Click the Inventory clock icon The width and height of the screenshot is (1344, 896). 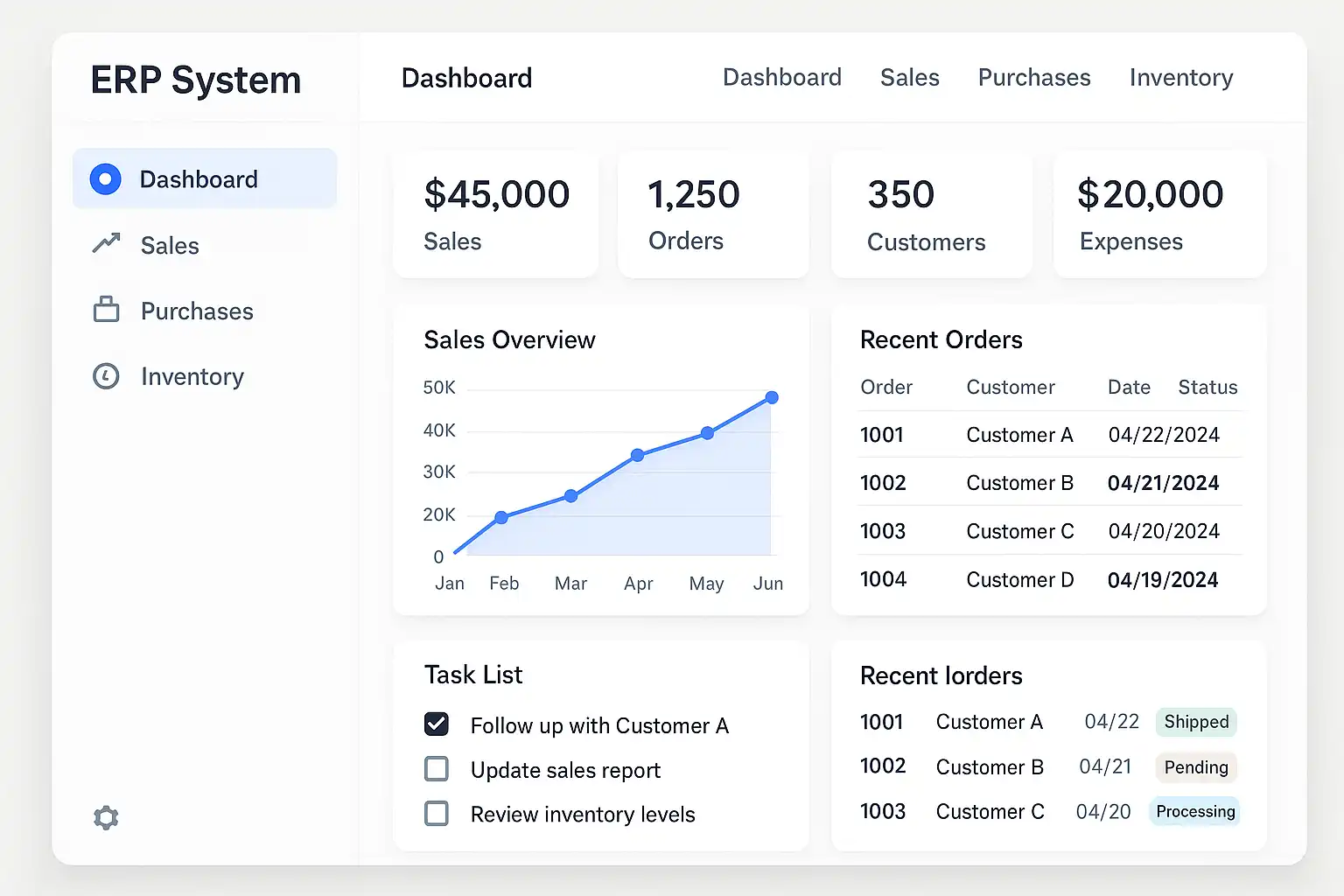point(106,376)
